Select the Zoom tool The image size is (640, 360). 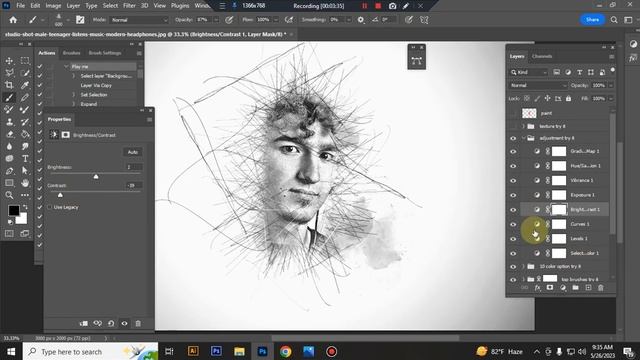pyautogui.click(x=9, y=196)
